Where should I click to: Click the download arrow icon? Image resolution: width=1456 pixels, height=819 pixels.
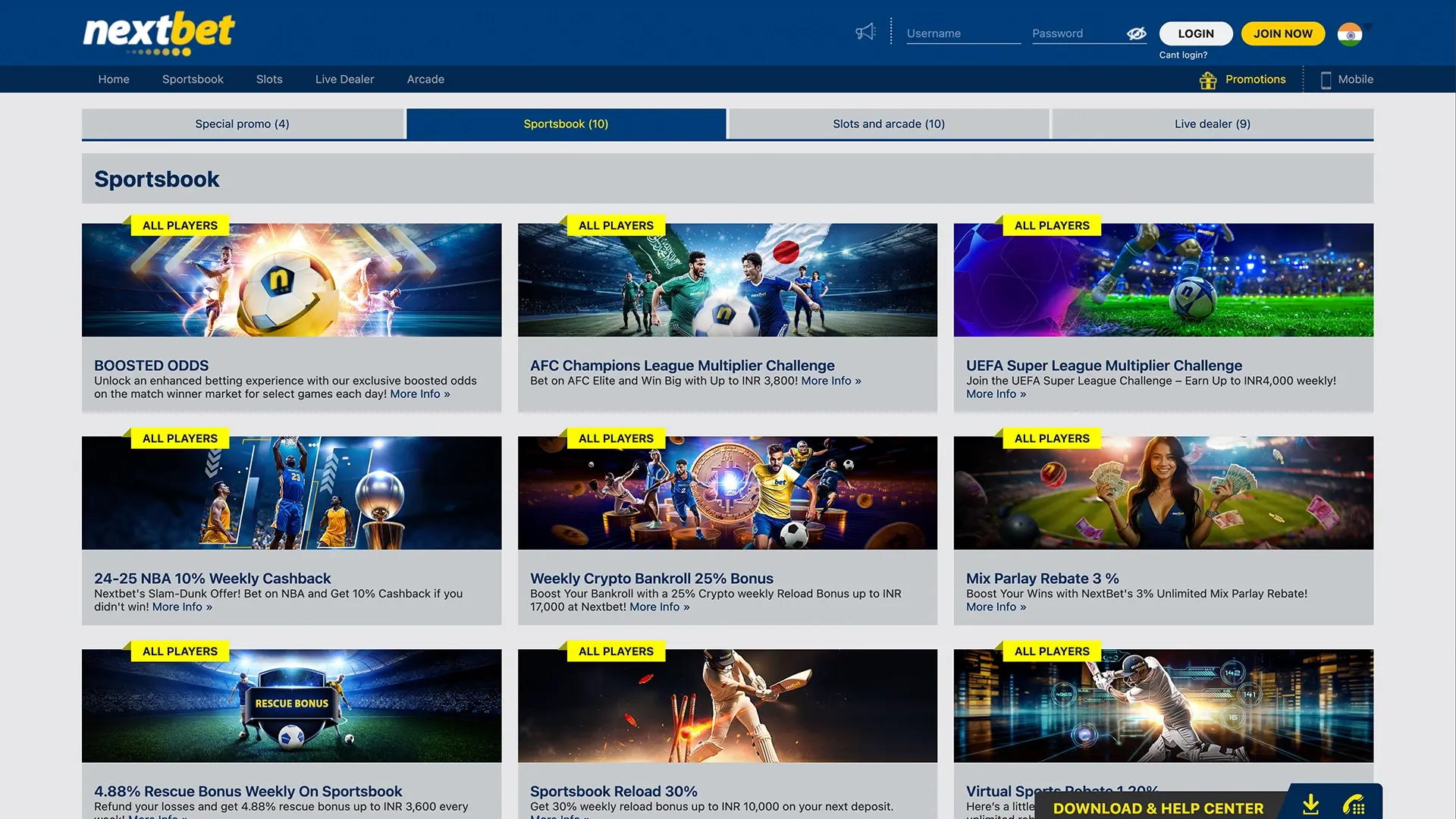1310,805
